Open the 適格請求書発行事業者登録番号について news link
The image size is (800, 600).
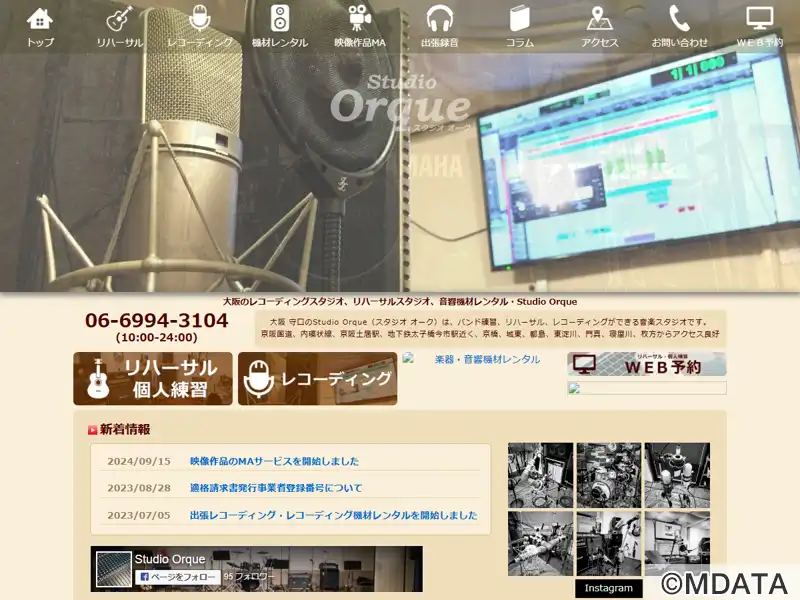(x=276, y=488)
